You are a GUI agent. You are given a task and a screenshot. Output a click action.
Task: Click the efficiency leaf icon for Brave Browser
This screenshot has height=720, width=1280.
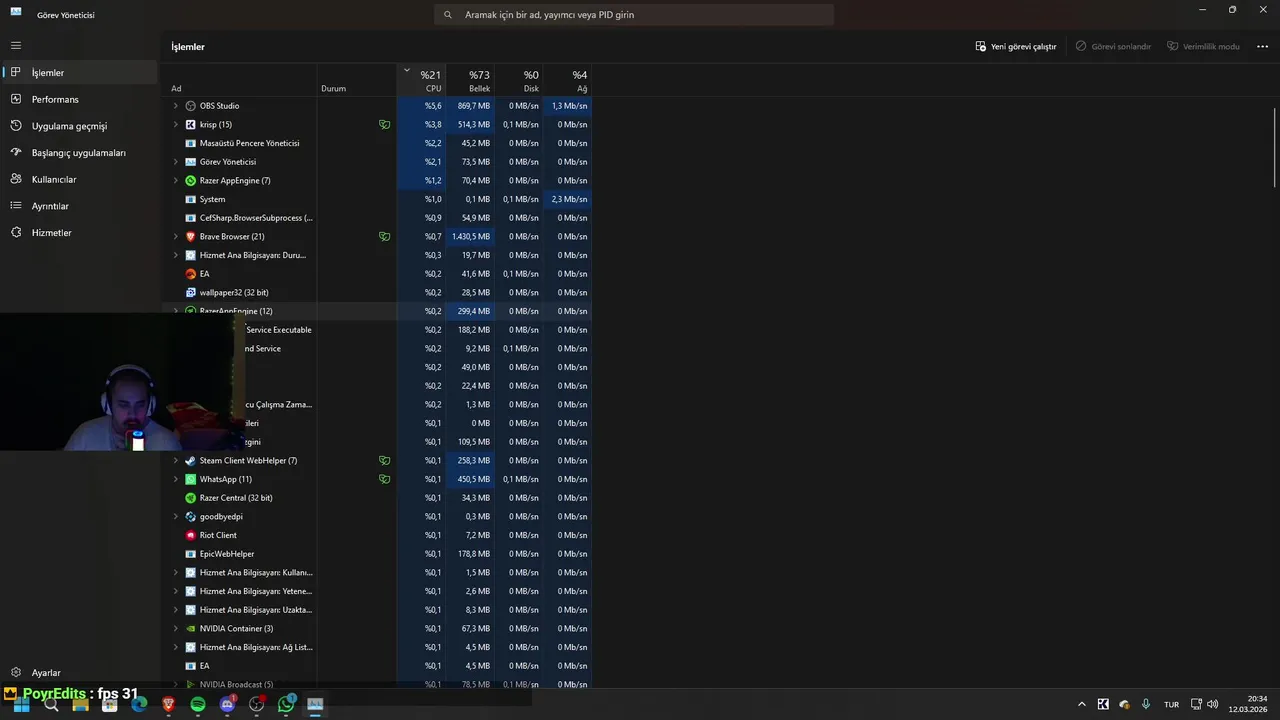pos(384,237)
